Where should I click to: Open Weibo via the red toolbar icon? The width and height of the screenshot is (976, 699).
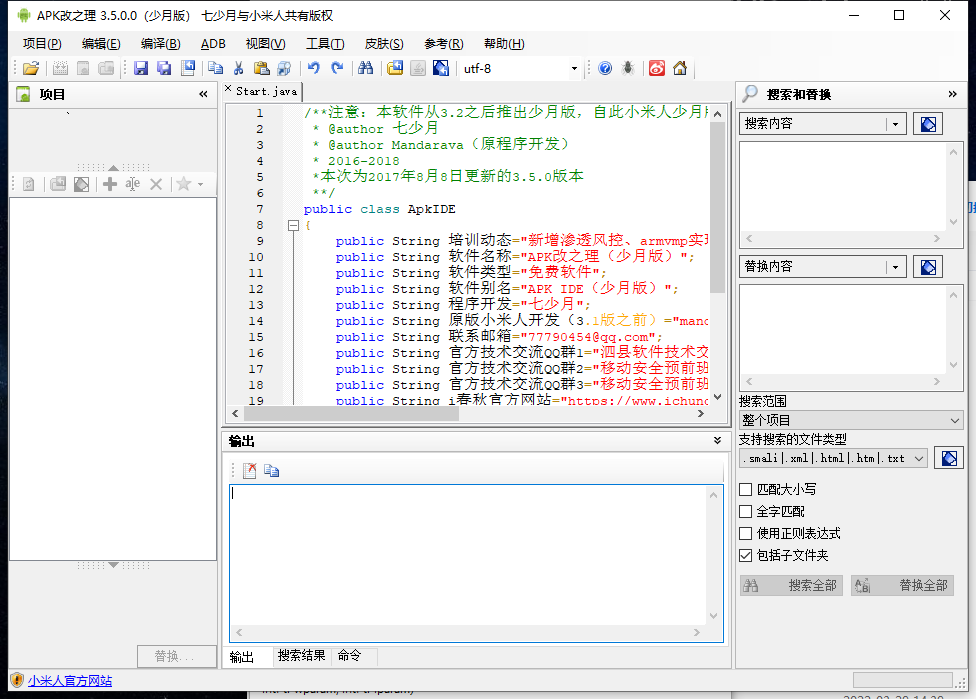pos(657,67)
